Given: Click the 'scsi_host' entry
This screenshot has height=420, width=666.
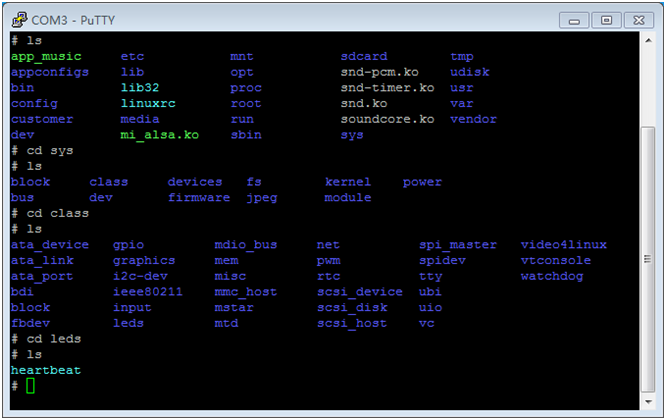Looking at the screenshot, I should pyautogui.click(x=352, y=323).
